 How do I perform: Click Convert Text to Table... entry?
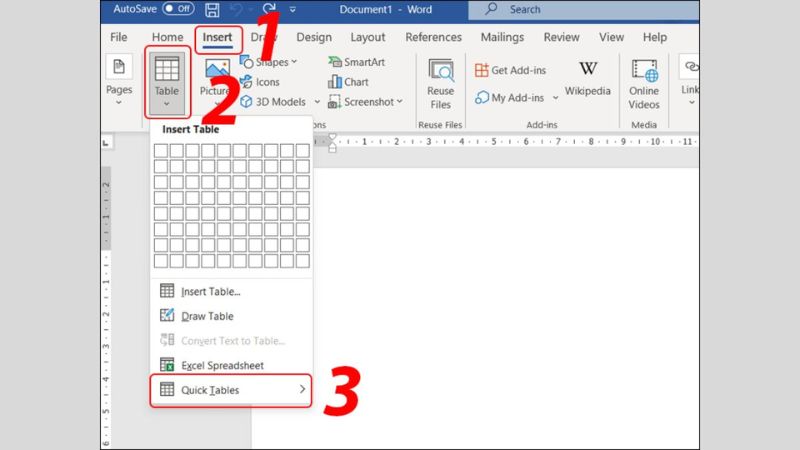coord(231,341)
